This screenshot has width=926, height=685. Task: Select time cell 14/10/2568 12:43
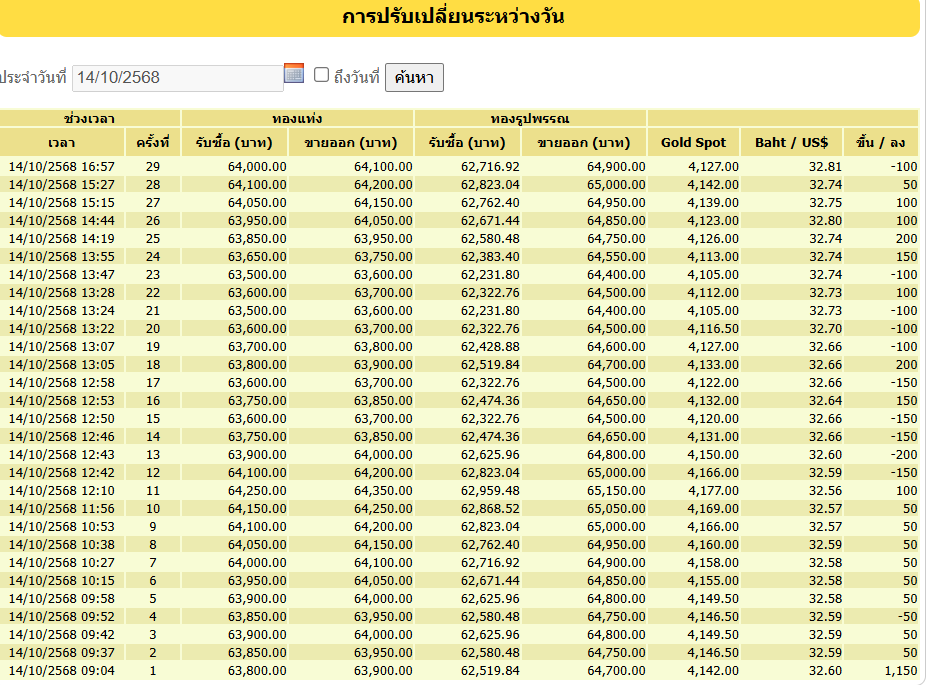pos(62,455)
